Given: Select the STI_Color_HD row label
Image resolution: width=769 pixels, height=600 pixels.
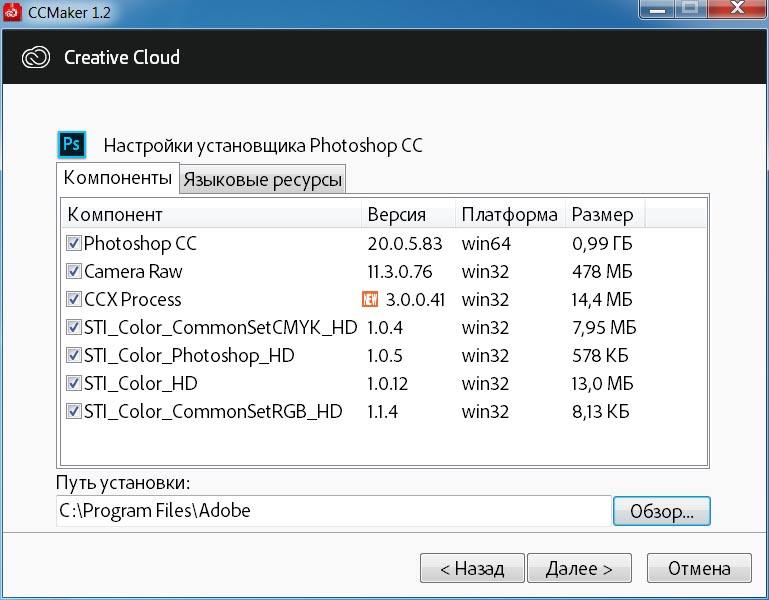Looking at the screenshot, I should click(141, 384).
